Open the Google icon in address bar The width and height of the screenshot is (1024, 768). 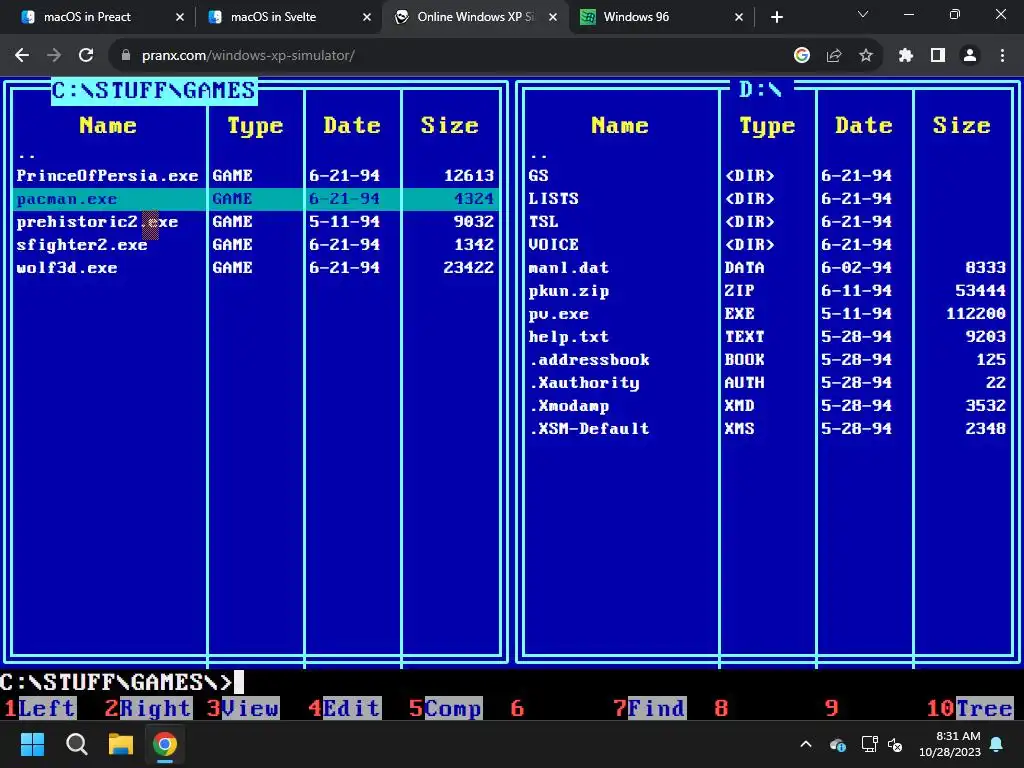tap(802, 56)
